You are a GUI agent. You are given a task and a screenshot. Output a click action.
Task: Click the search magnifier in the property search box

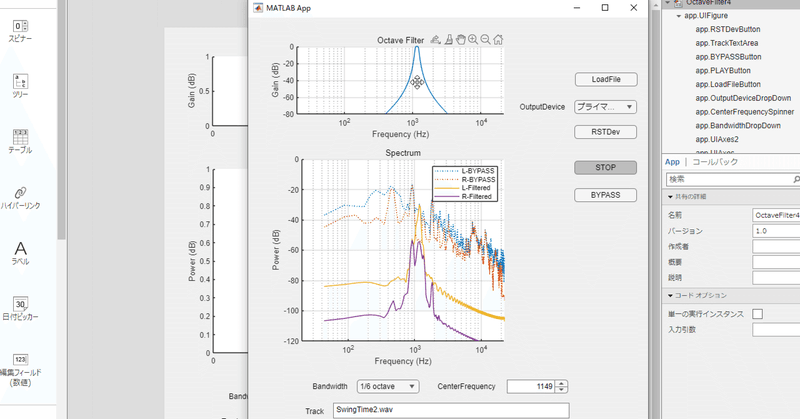[x=796, y=179]
